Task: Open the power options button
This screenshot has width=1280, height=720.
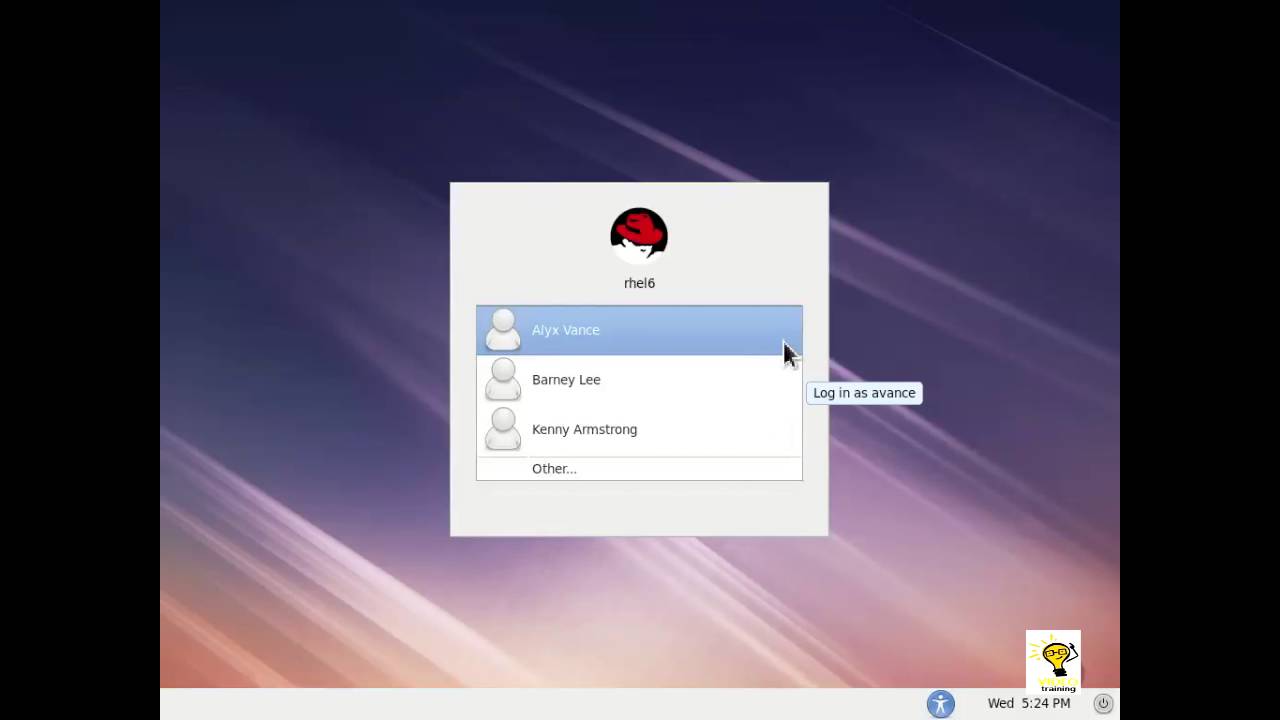Action: coord(1103,704)
